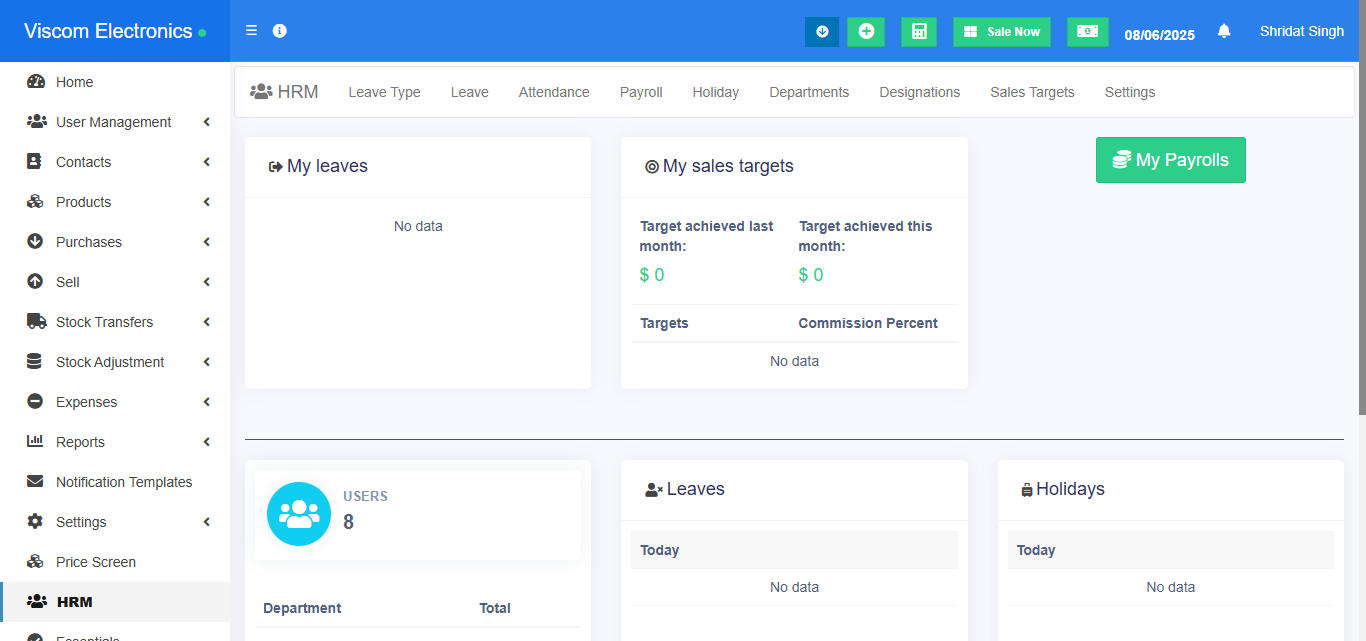Click the cyan users group icon
1366x641 pixels.
click(x=299, y=514)
